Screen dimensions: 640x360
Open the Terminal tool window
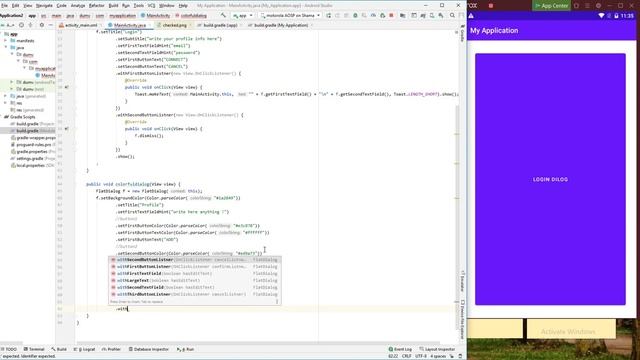34,349
